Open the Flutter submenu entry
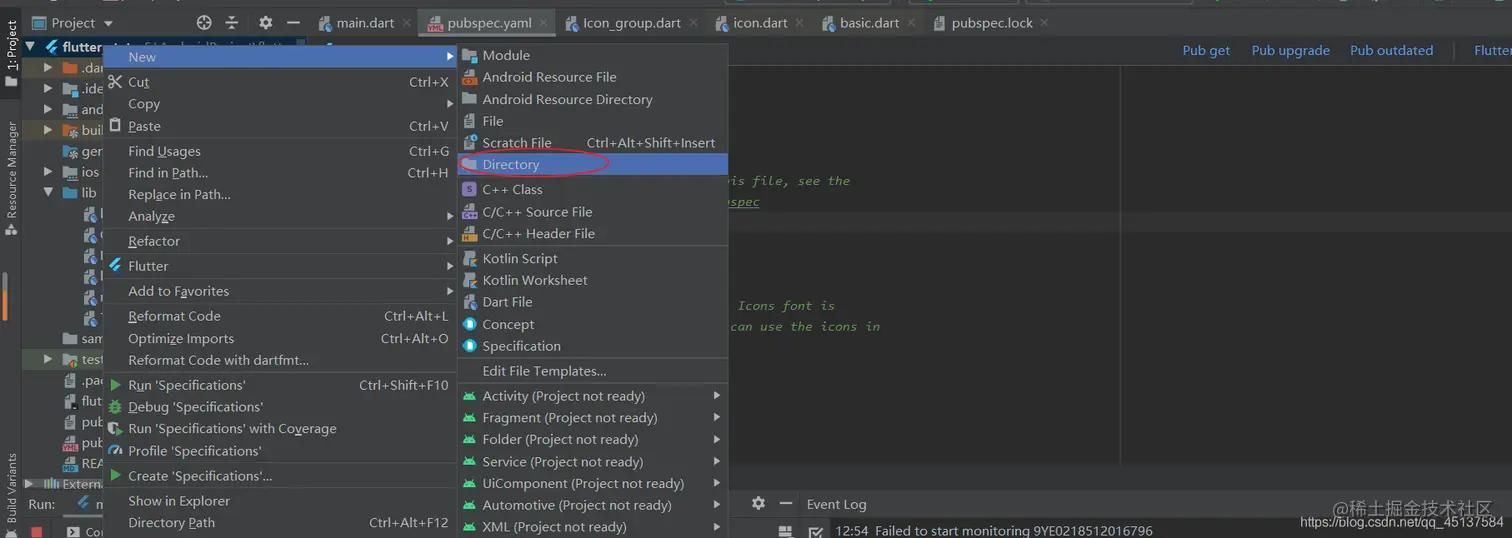Image resolution: width=1512 pixels, height=538 pixels. [280, 266]
